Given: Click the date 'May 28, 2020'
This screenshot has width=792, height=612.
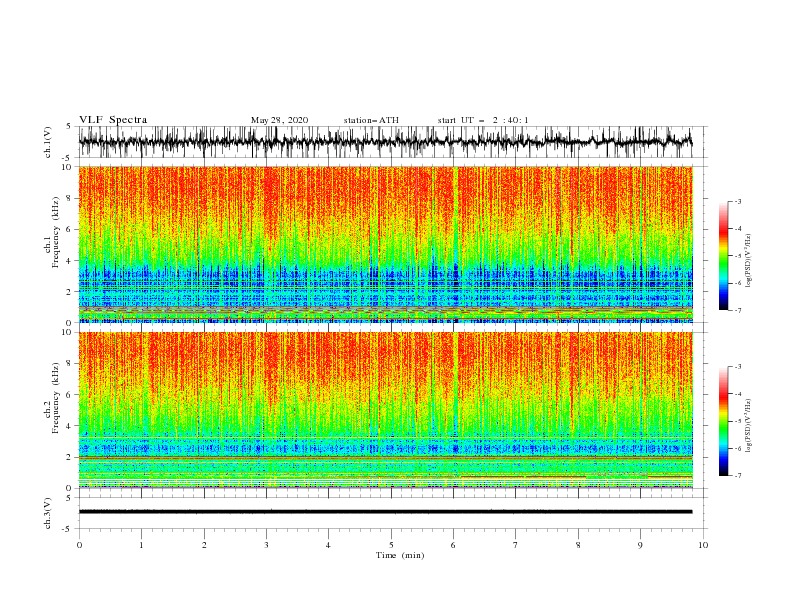Looking at the screenshot, I should coord(279,120).
